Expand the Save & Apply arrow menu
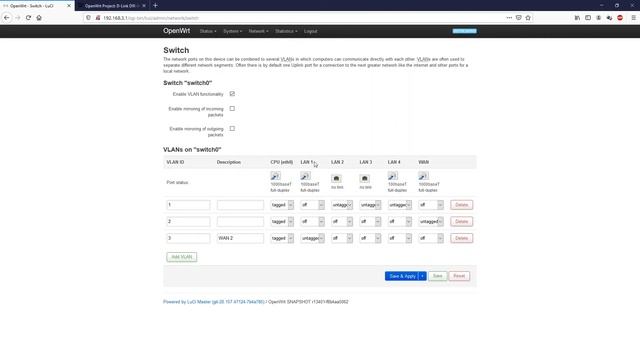The image size is (640, 360). pyautogui.click(x=422, y=276)
